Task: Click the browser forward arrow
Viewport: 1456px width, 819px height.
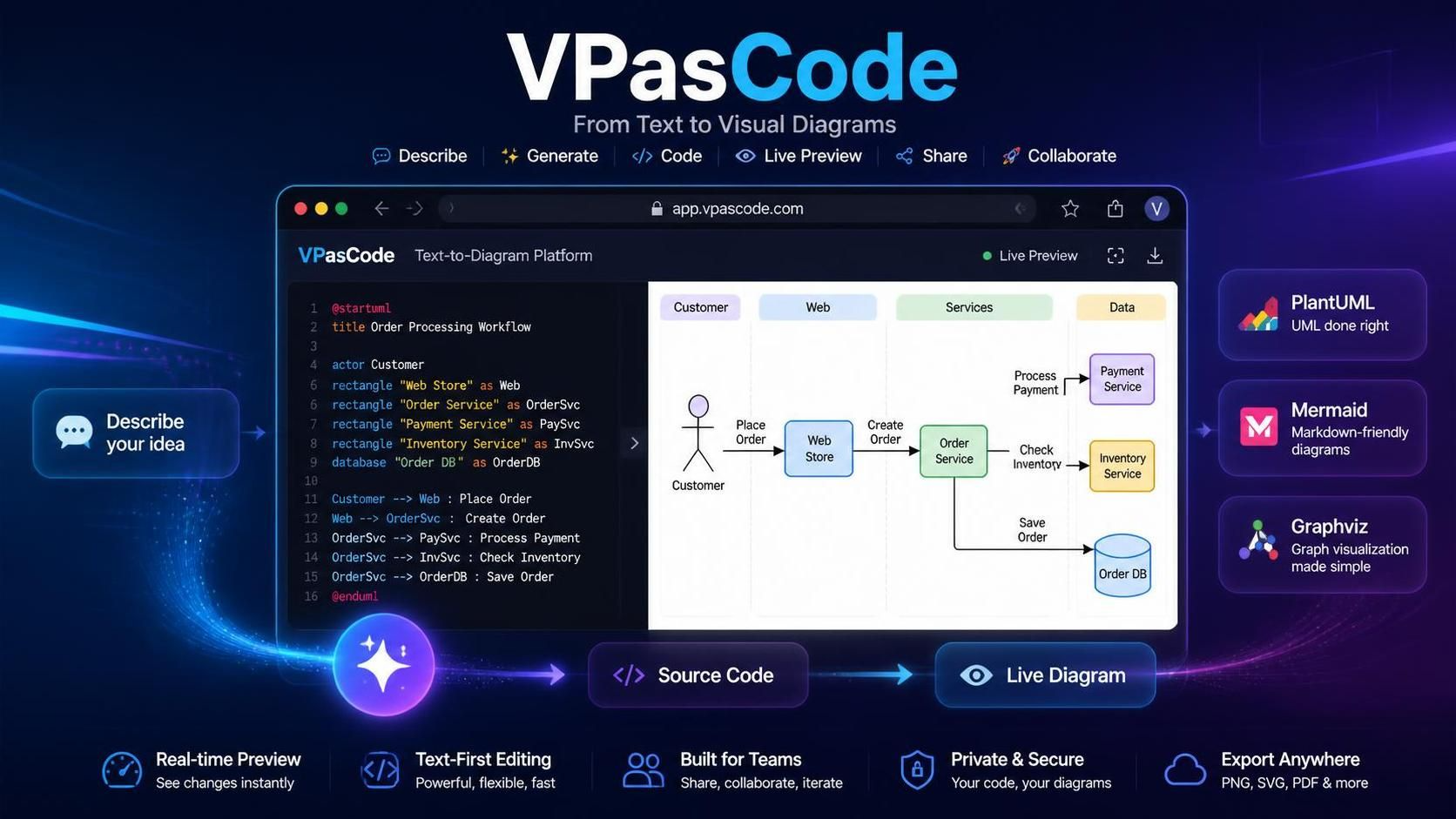Action: click(415, 208)
